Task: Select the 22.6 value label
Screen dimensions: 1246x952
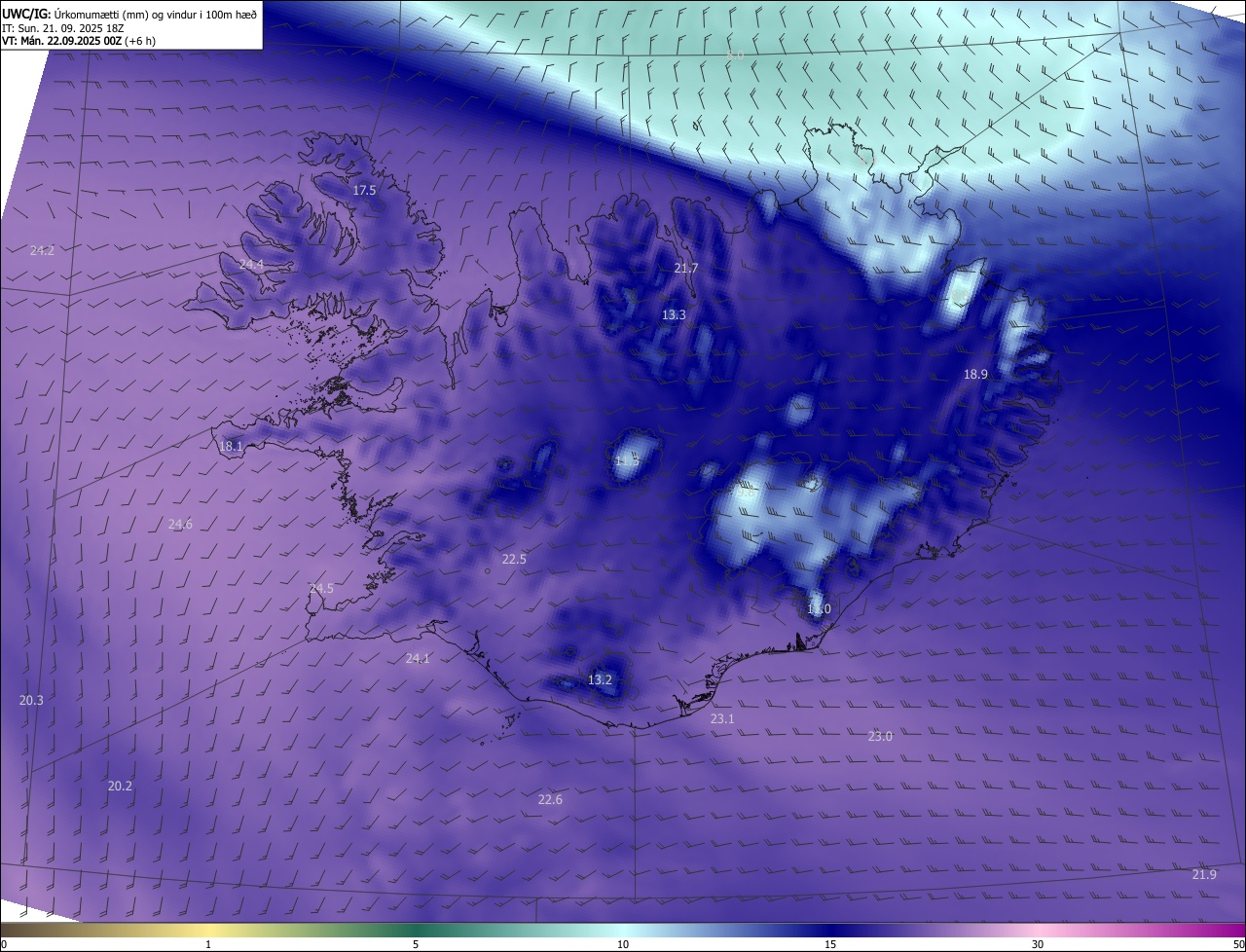Action: pyautogui.click(x=550, y=799)
